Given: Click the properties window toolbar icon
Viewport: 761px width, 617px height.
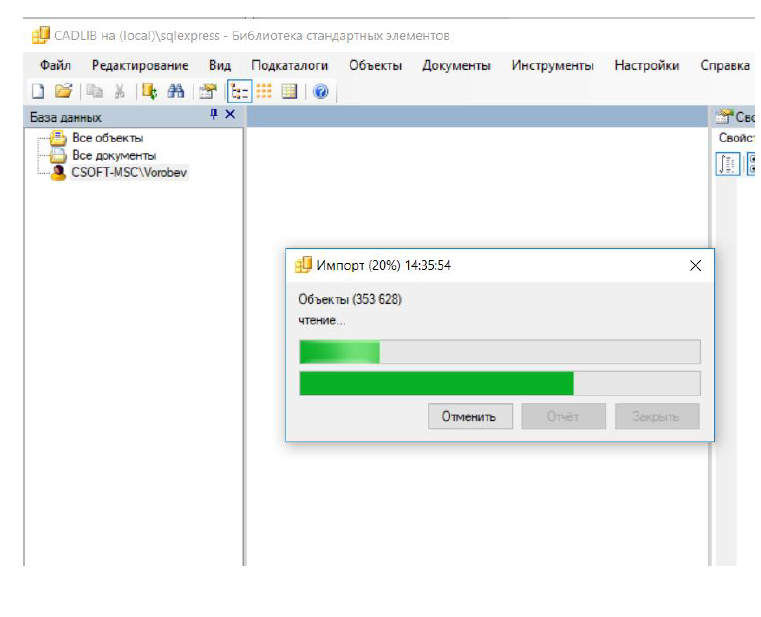Looking at the screenshot, I should pos(208,91).
